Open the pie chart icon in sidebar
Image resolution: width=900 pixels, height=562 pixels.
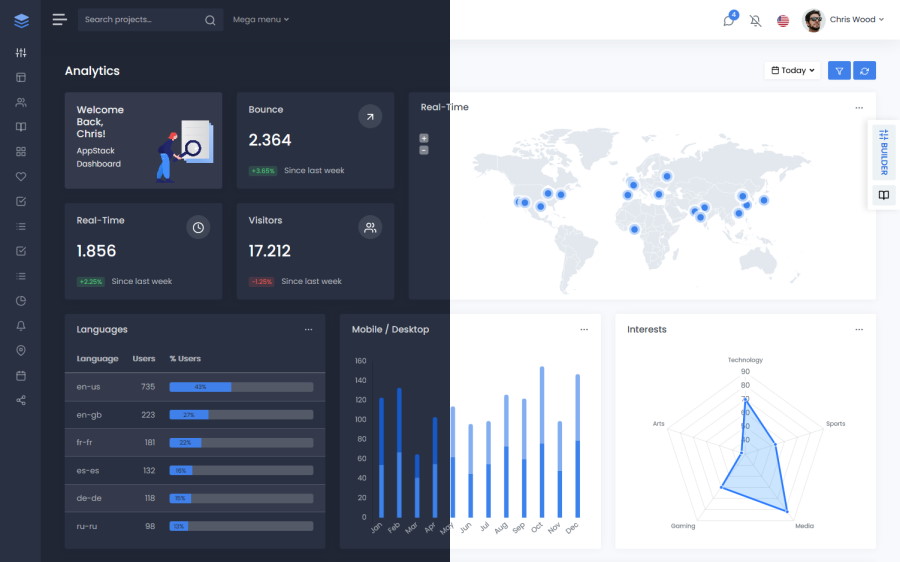coord(21,301)
